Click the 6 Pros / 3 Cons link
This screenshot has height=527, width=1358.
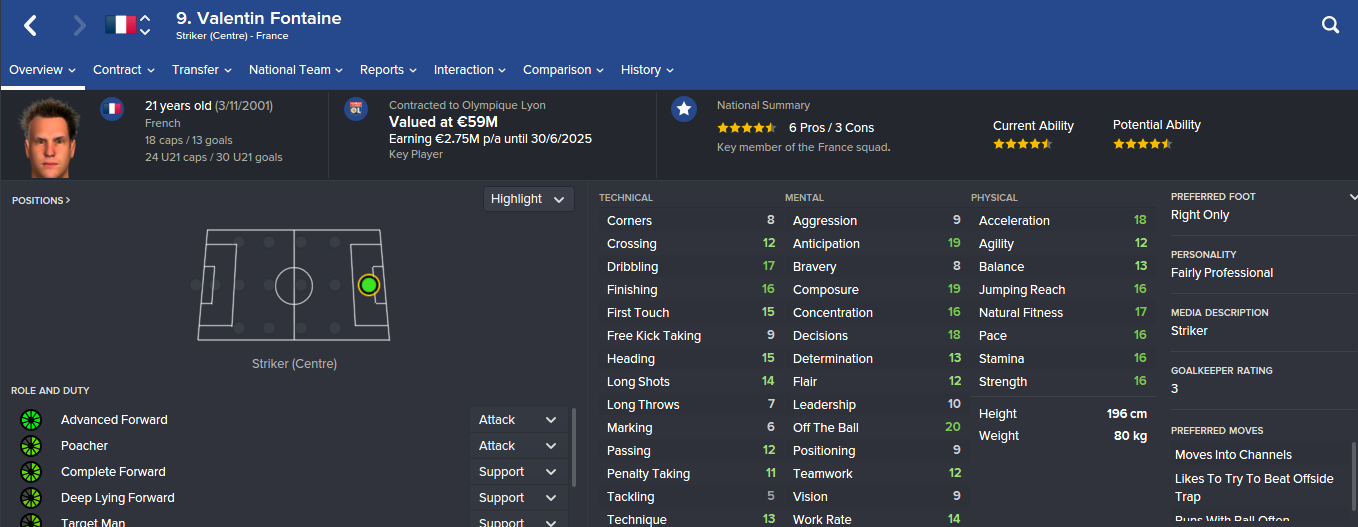click(x=831, y=128)
